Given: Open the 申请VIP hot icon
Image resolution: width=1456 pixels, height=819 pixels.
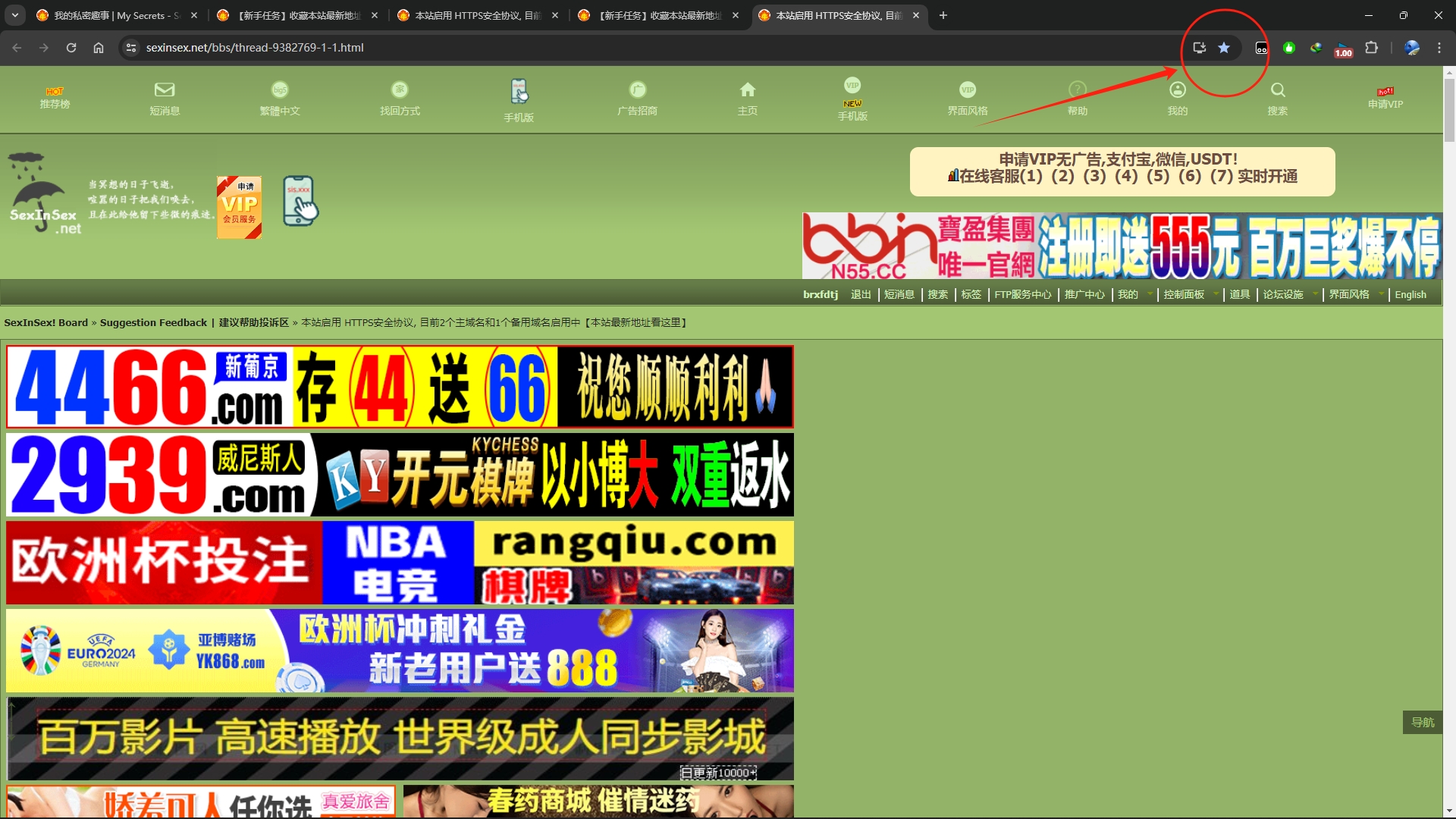Looking at the screenshot, I should 1385,99.
